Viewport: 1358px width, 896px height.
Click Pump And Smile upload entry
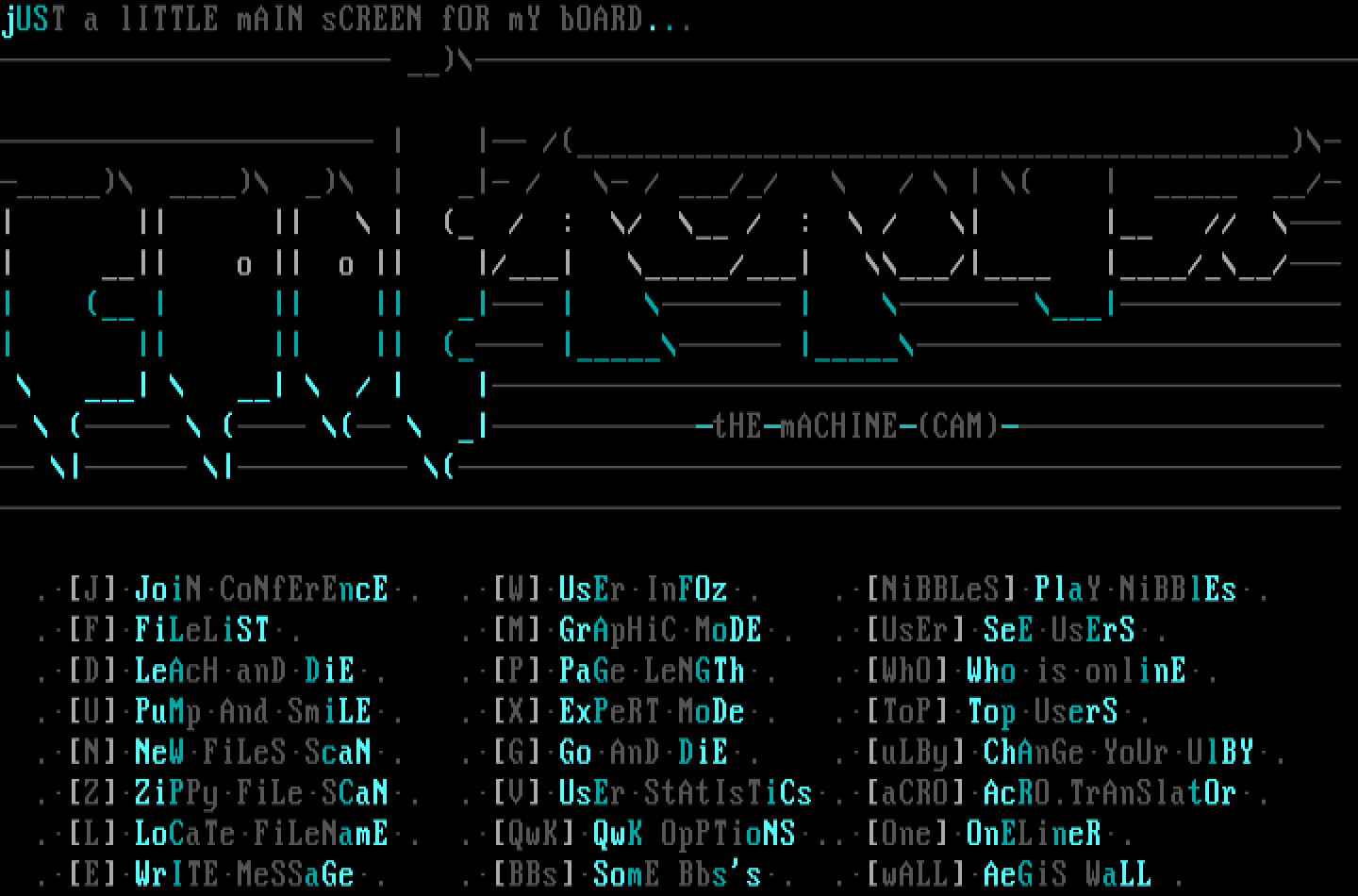pos(252,711)
